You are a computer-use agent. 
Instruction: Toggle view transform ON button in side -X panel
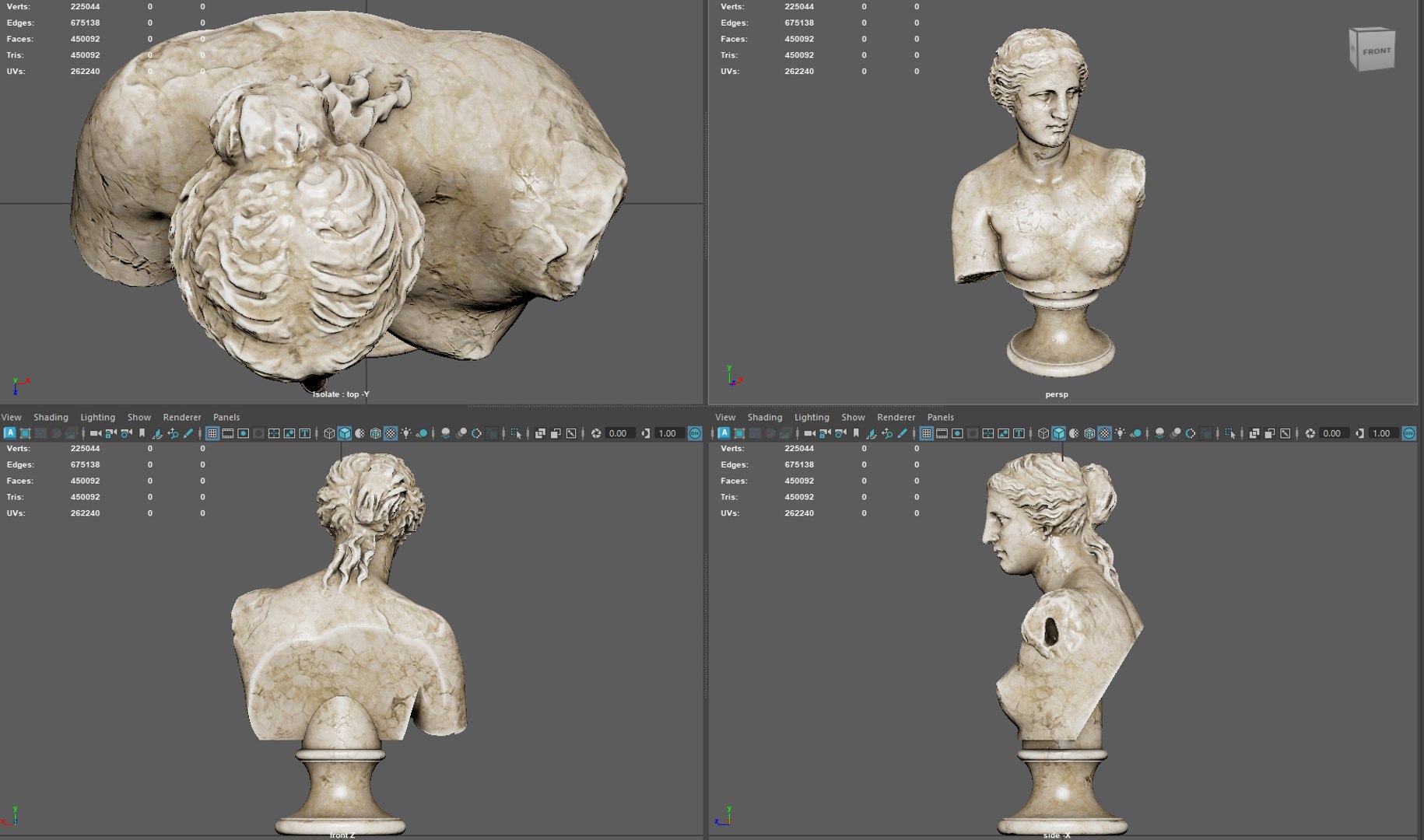pos(1409,433)
